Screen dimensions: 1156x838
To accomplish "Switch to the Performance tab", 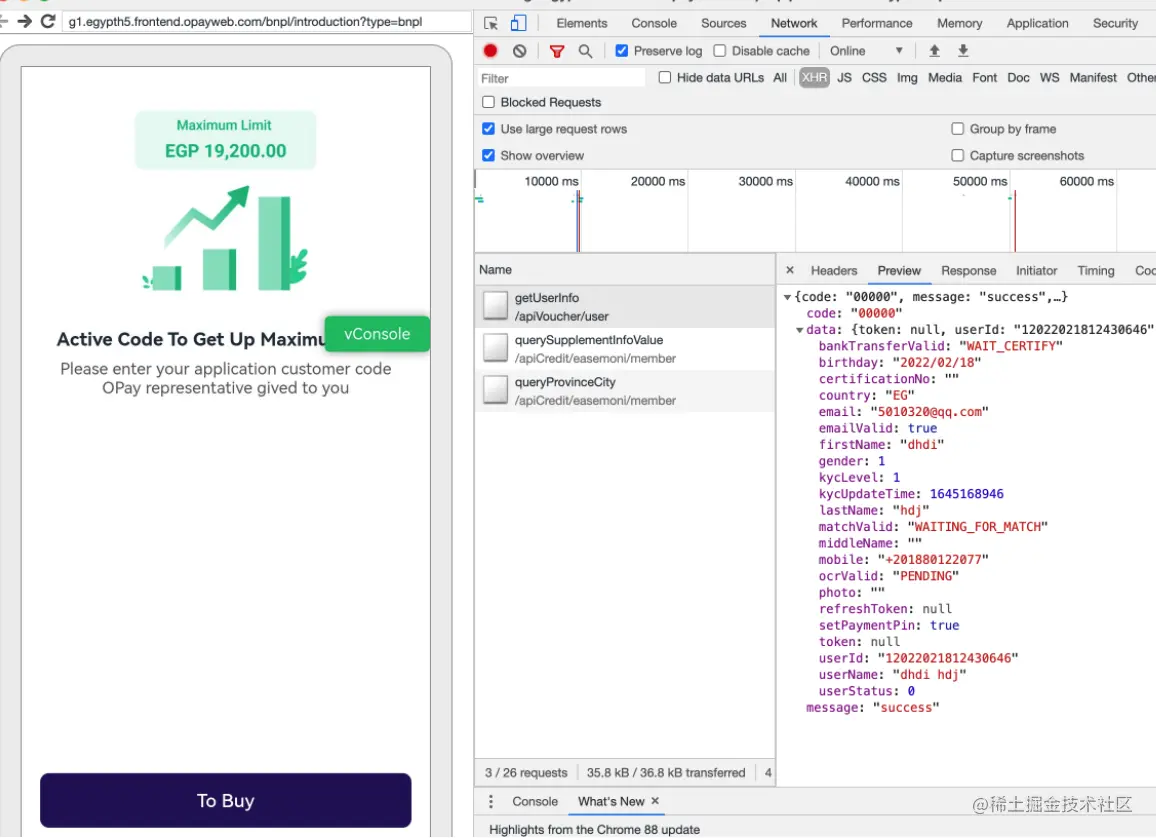I will tap(877, 23).
